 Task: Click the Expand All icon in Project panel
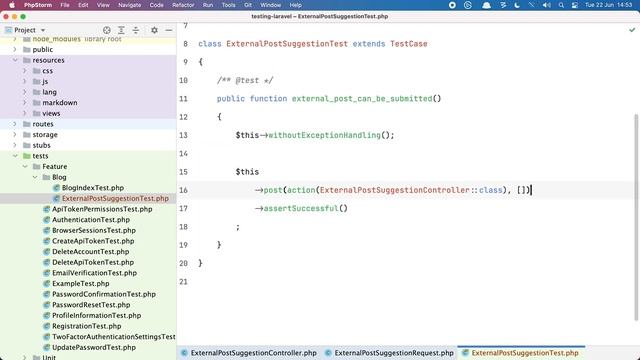(x=121, y=30)
